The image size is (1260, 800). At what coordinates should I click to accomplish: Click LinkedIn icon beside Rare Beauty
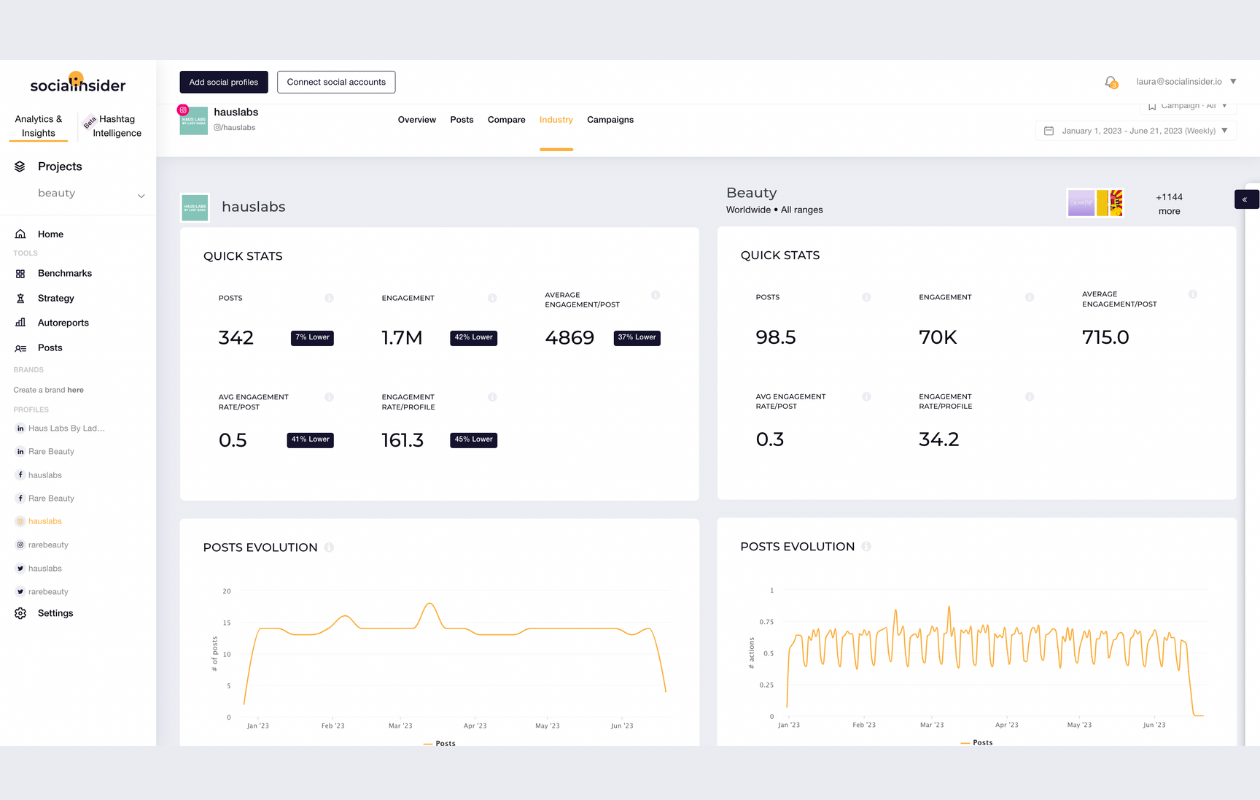coord(20,452)
